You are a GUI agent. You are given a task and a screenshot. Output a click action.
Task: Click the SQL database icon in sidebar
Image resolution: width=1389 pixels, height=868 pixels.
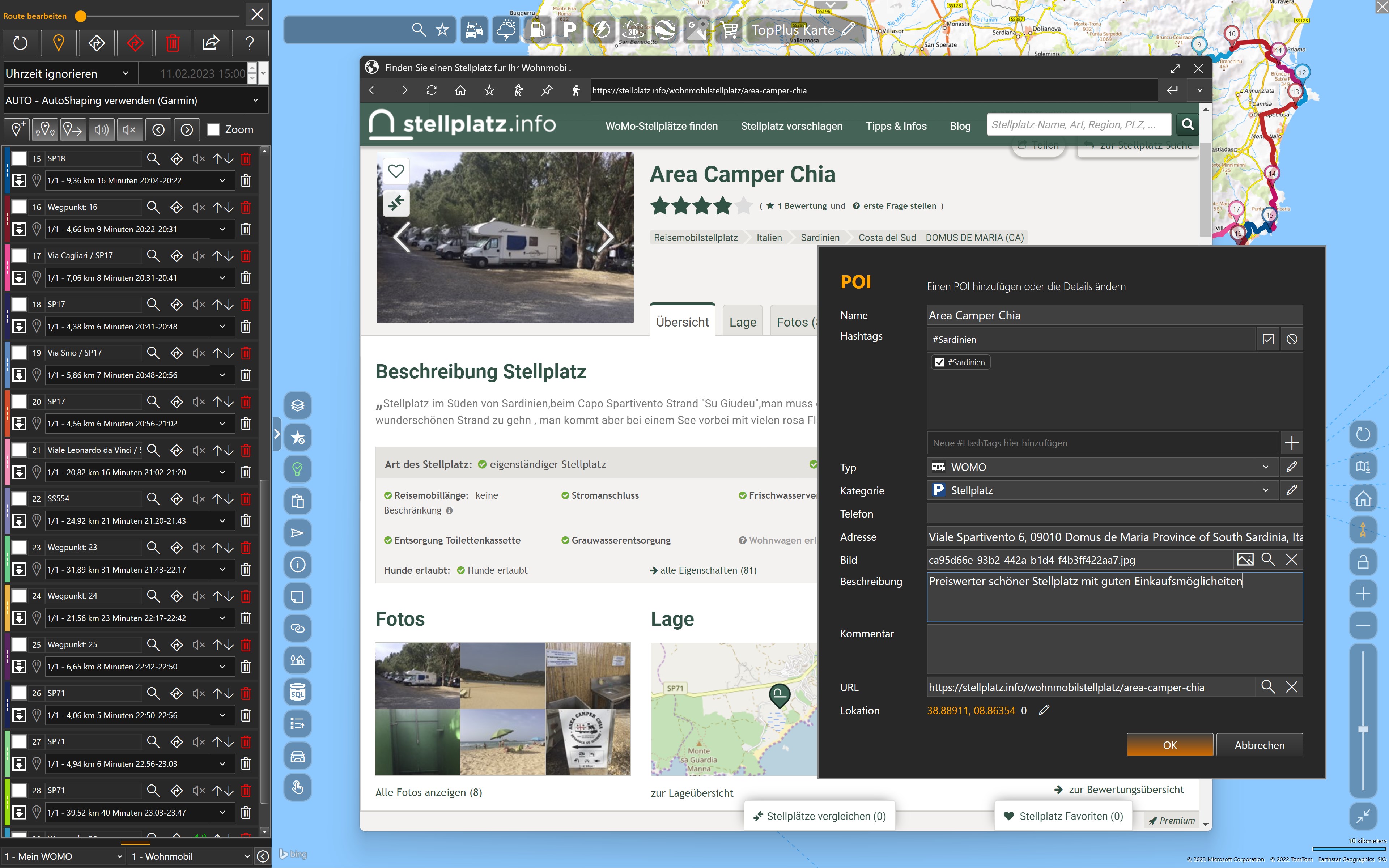297,692
